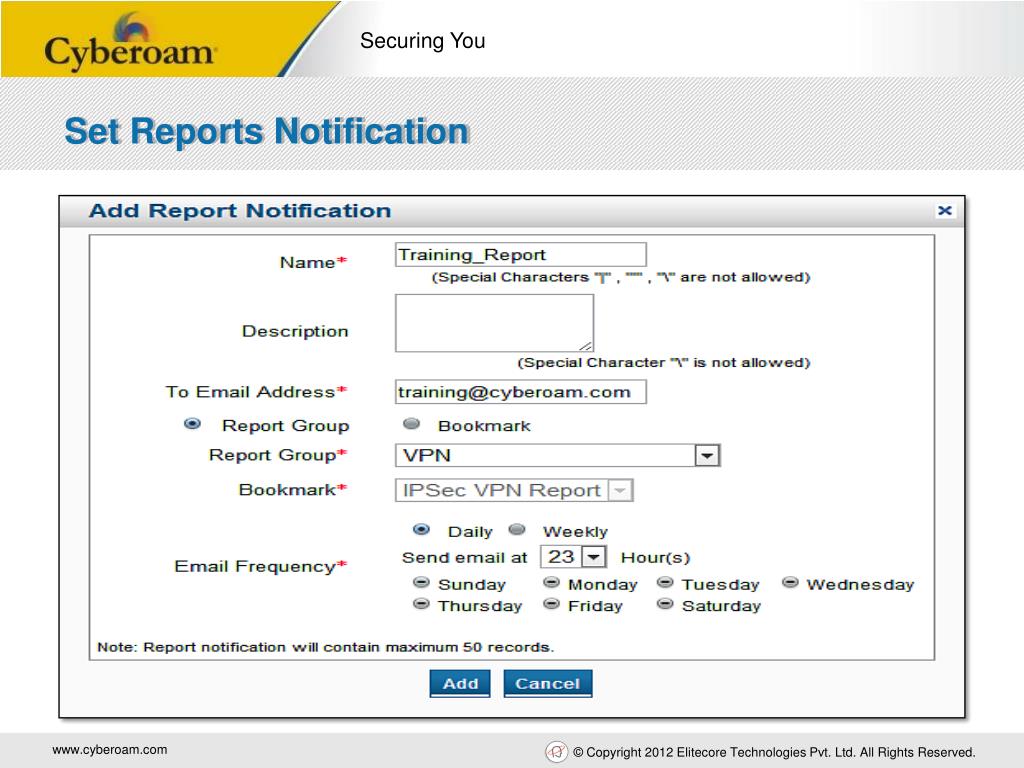Open the send email hour dropdown
This screenshot has width=1024, height=768.
(x=573, y=557)
